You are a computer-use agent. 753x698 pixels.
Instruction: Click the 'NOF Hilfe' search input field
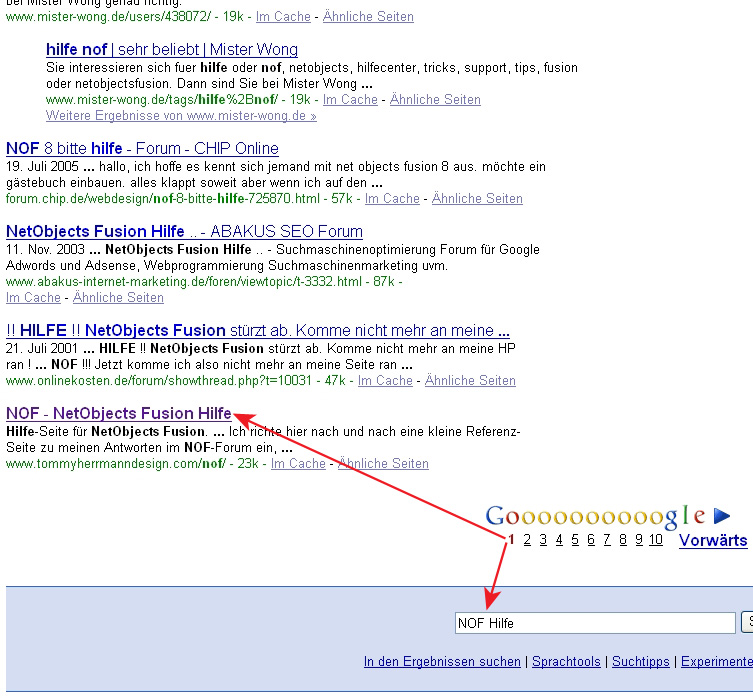point(594,623)
